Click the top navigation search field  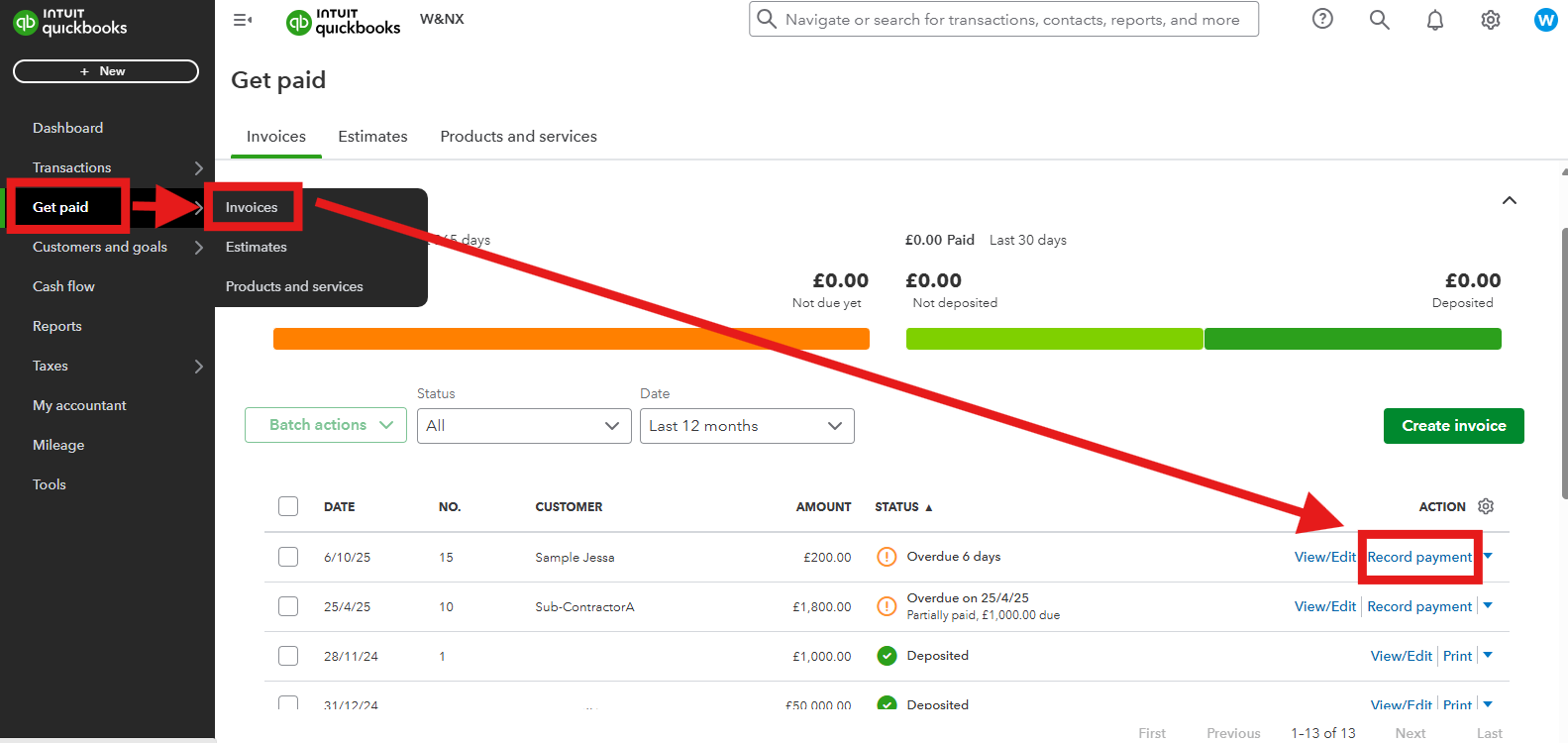(x=1010, y=19)
